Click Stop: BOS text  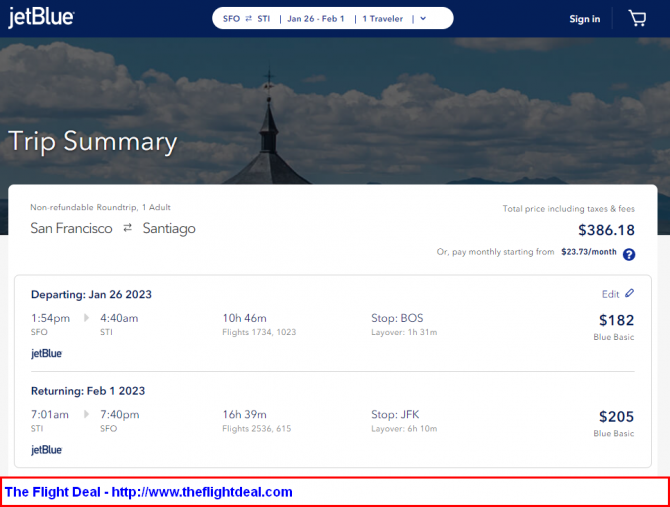(x=397, y=318)
